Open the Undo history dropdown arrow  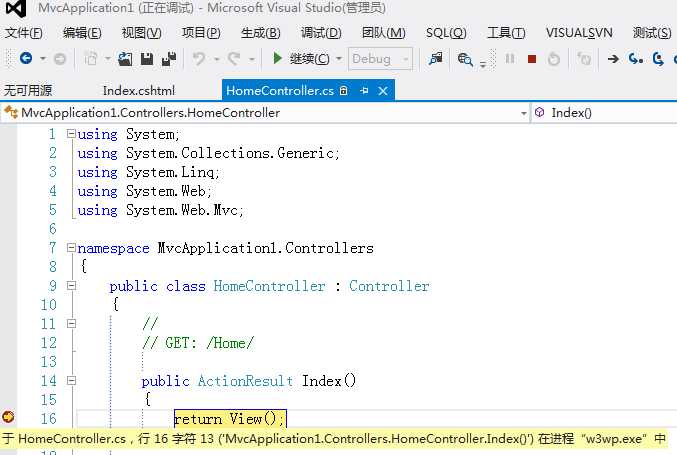pos(216,58)
